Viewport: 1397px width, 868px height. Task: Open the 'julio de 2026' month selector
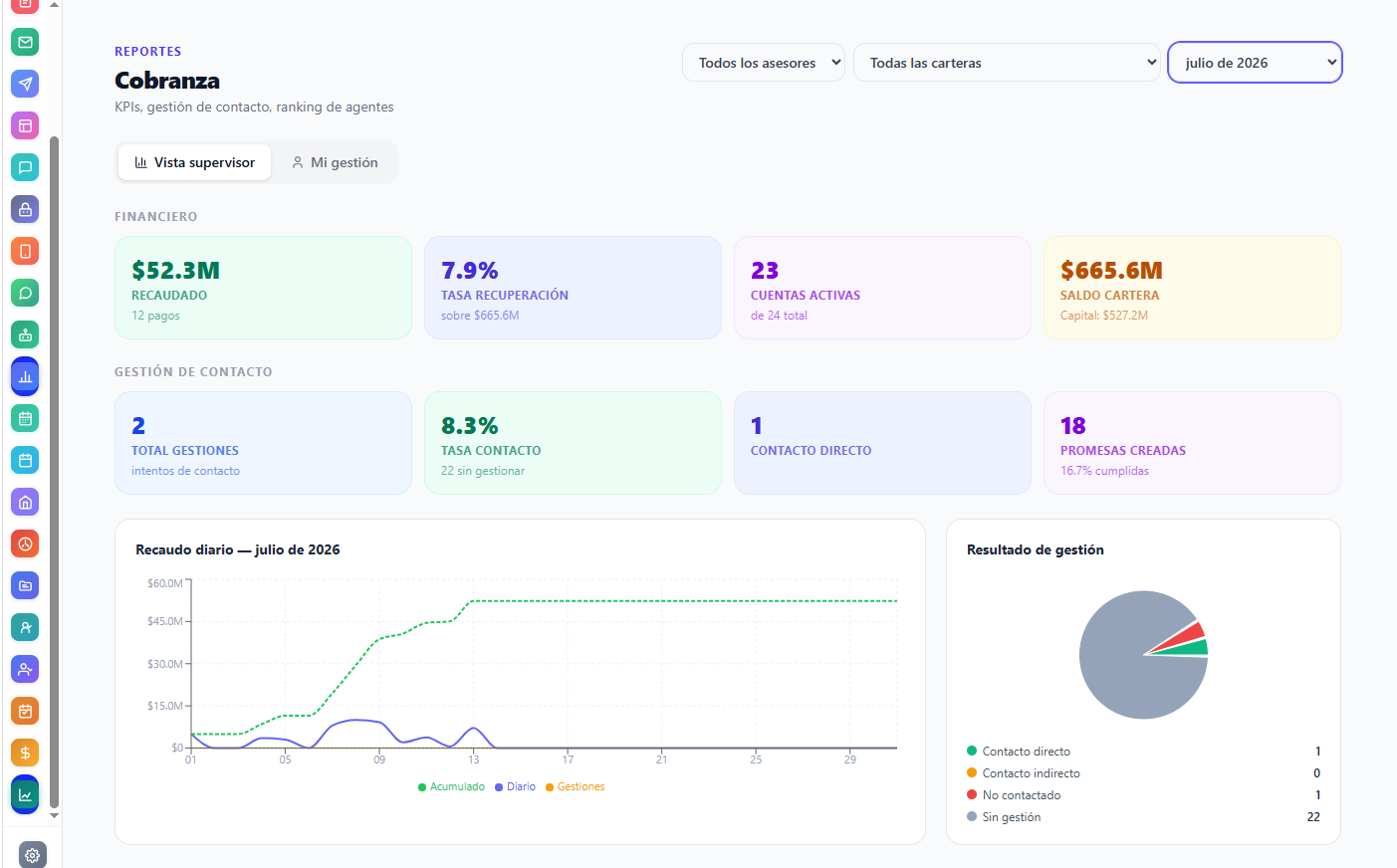pos(1255,63)
